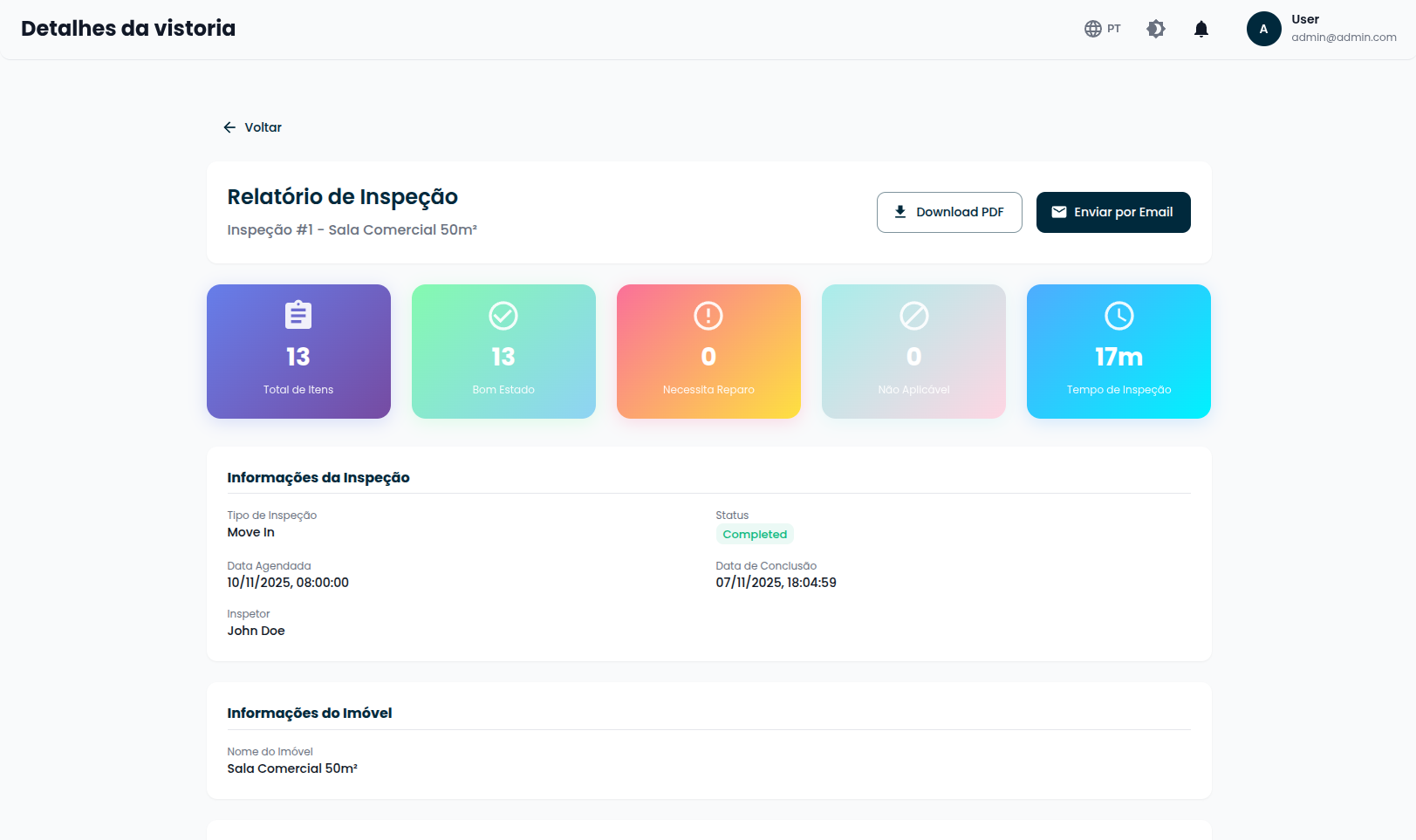Toggle dark mode via the theme icon
1416x840 pixels.
[1155, 28]
